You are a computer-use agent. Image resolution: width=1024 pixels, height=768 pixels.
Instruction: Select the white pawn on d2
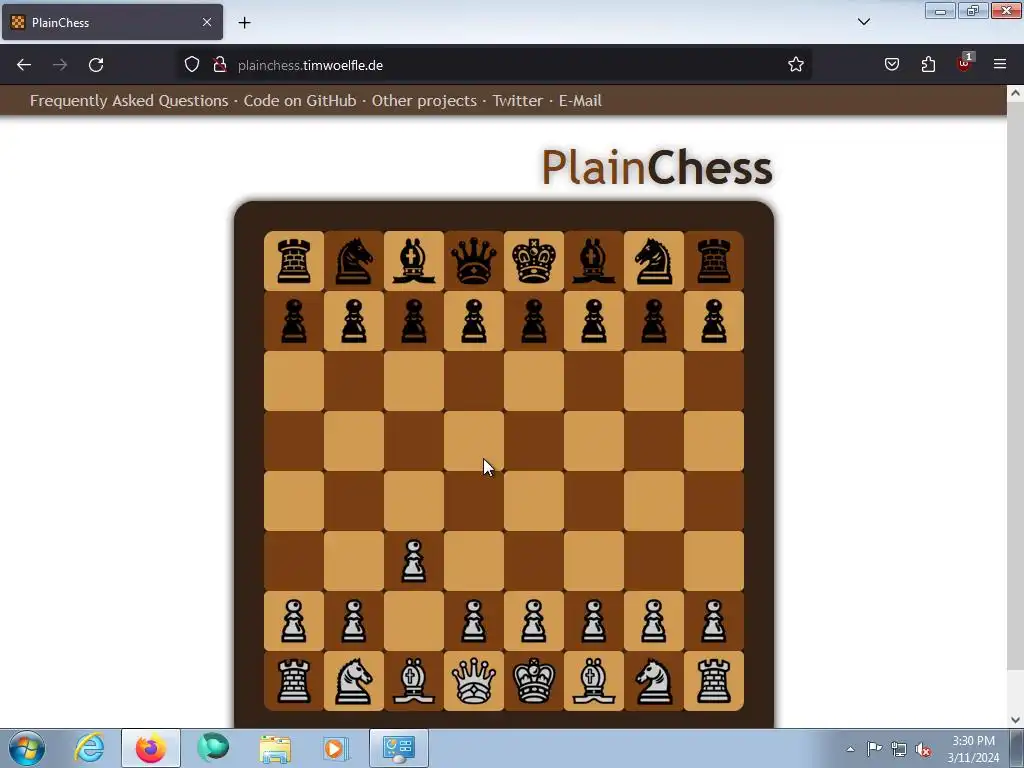[x=474, y=621]
